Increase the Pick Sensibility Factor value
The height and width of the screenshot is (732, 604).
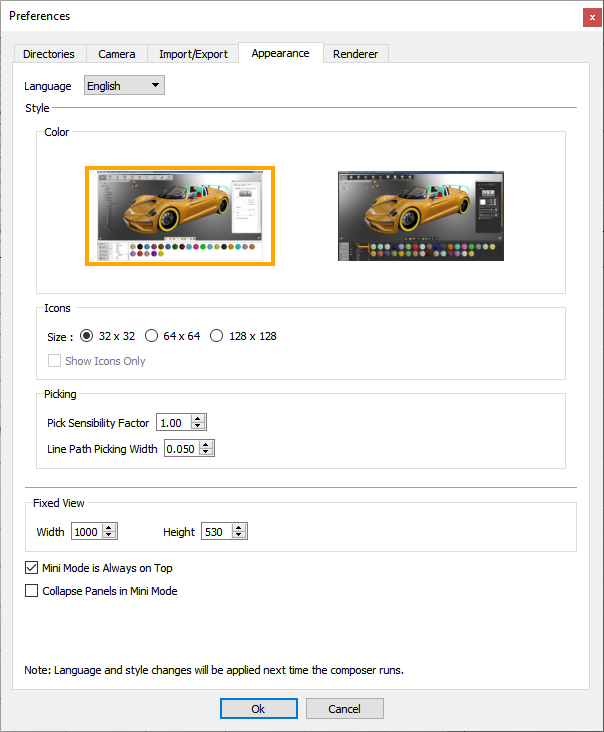[x=198, y=419]
